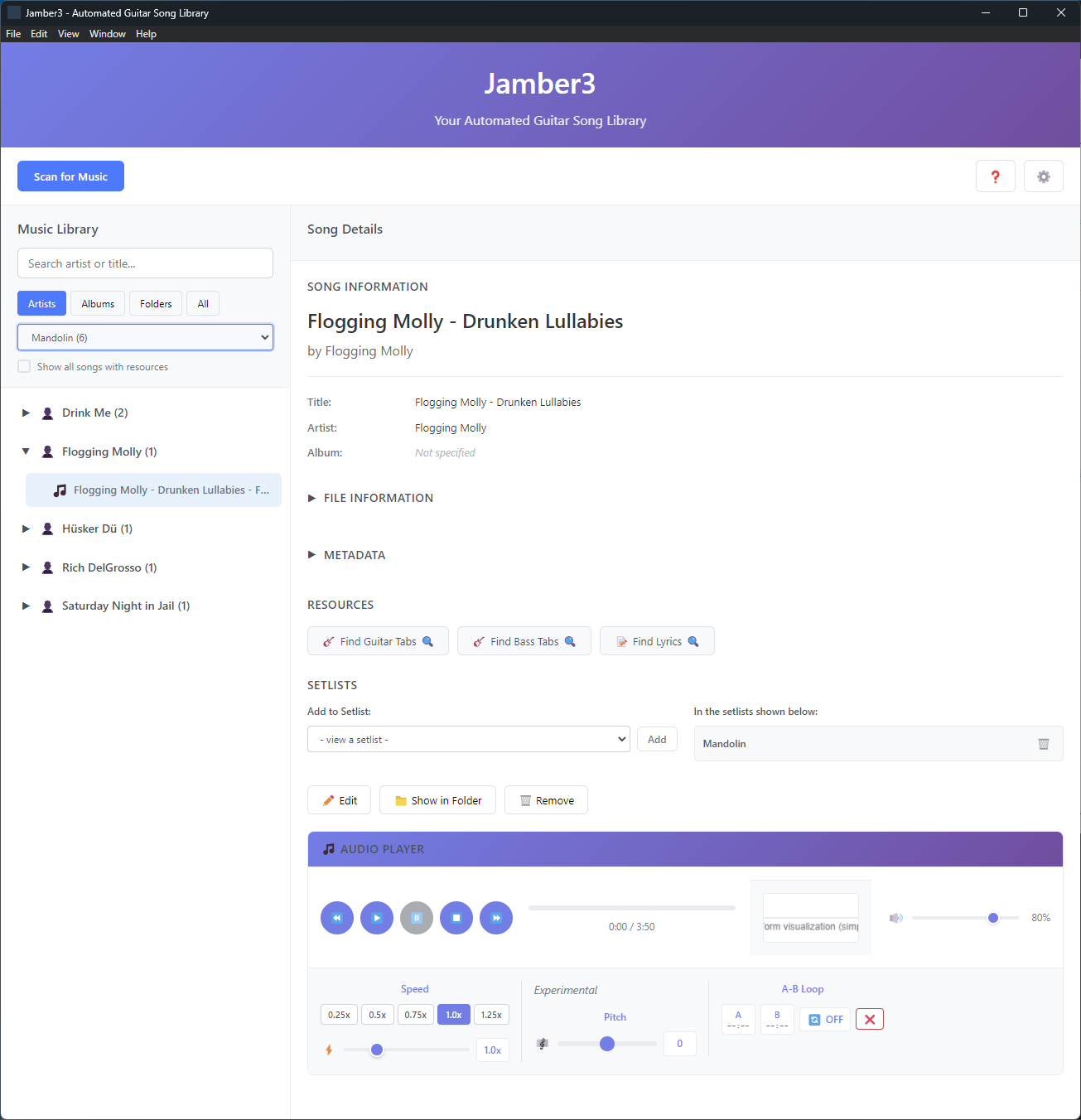Enable 'Show all songs with resources' checkbox
This screenshot has height=1120, width=1081.
click(x=24, y=366)
